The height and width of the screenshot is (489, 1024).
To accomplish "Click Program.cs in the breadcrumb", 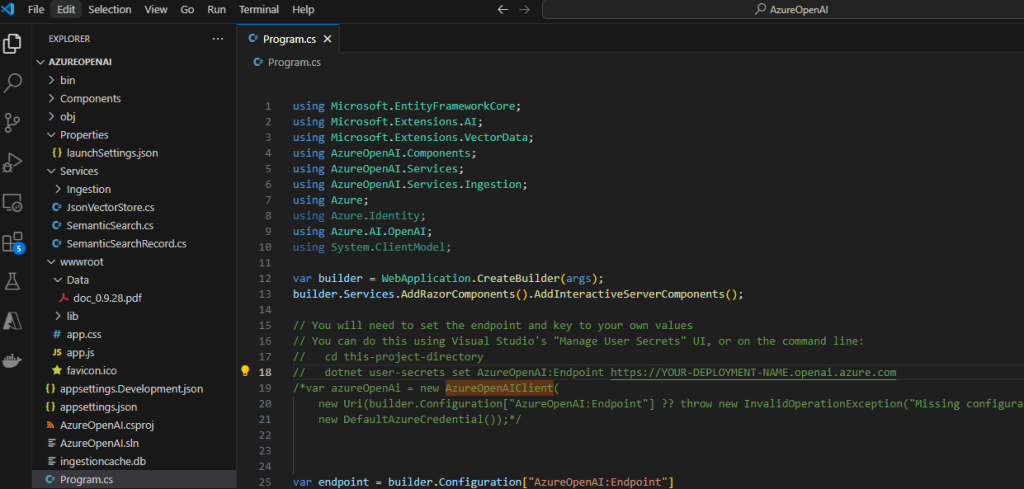I will (x=294, y=63).
